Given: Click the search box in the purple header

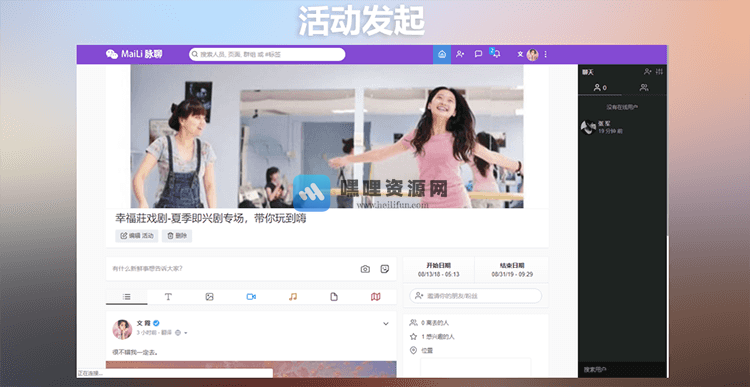Looking at the screenshot, I should click(x=267, y=55).
